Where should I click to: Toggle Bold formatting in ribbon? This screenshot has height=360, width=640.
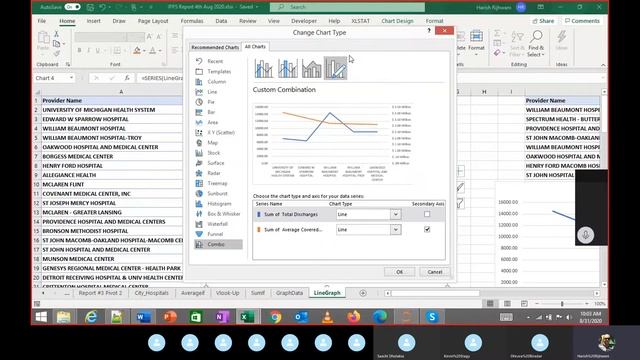[79, 50]
